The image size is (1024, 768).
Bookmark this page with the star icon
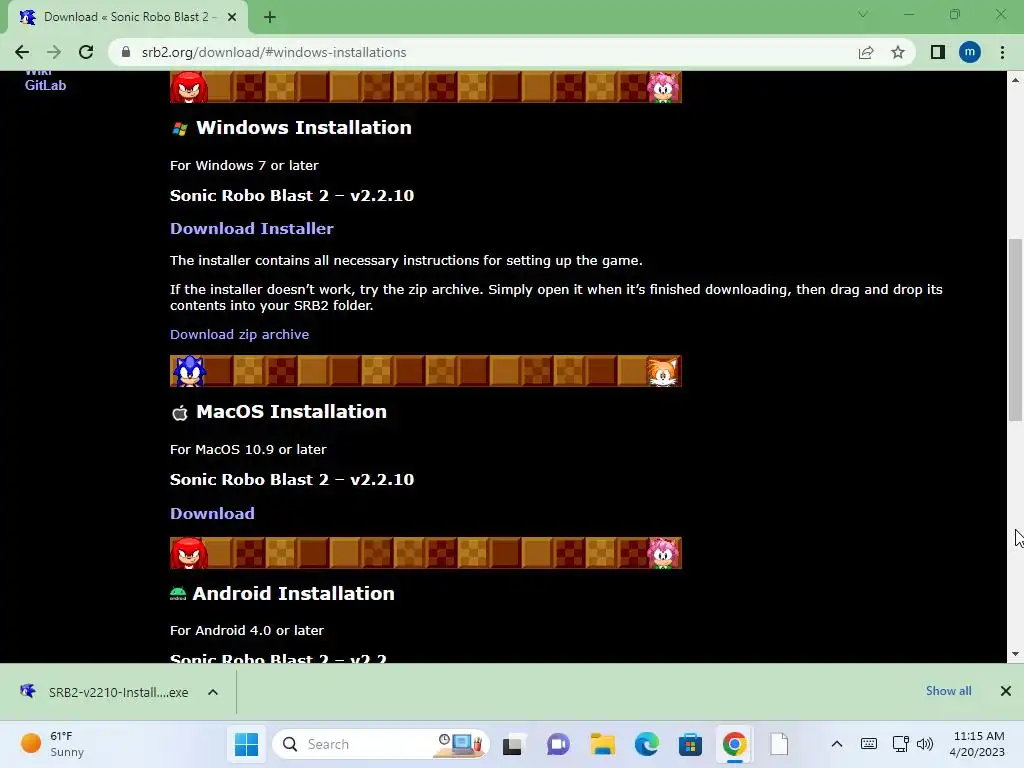pos(898,52)
